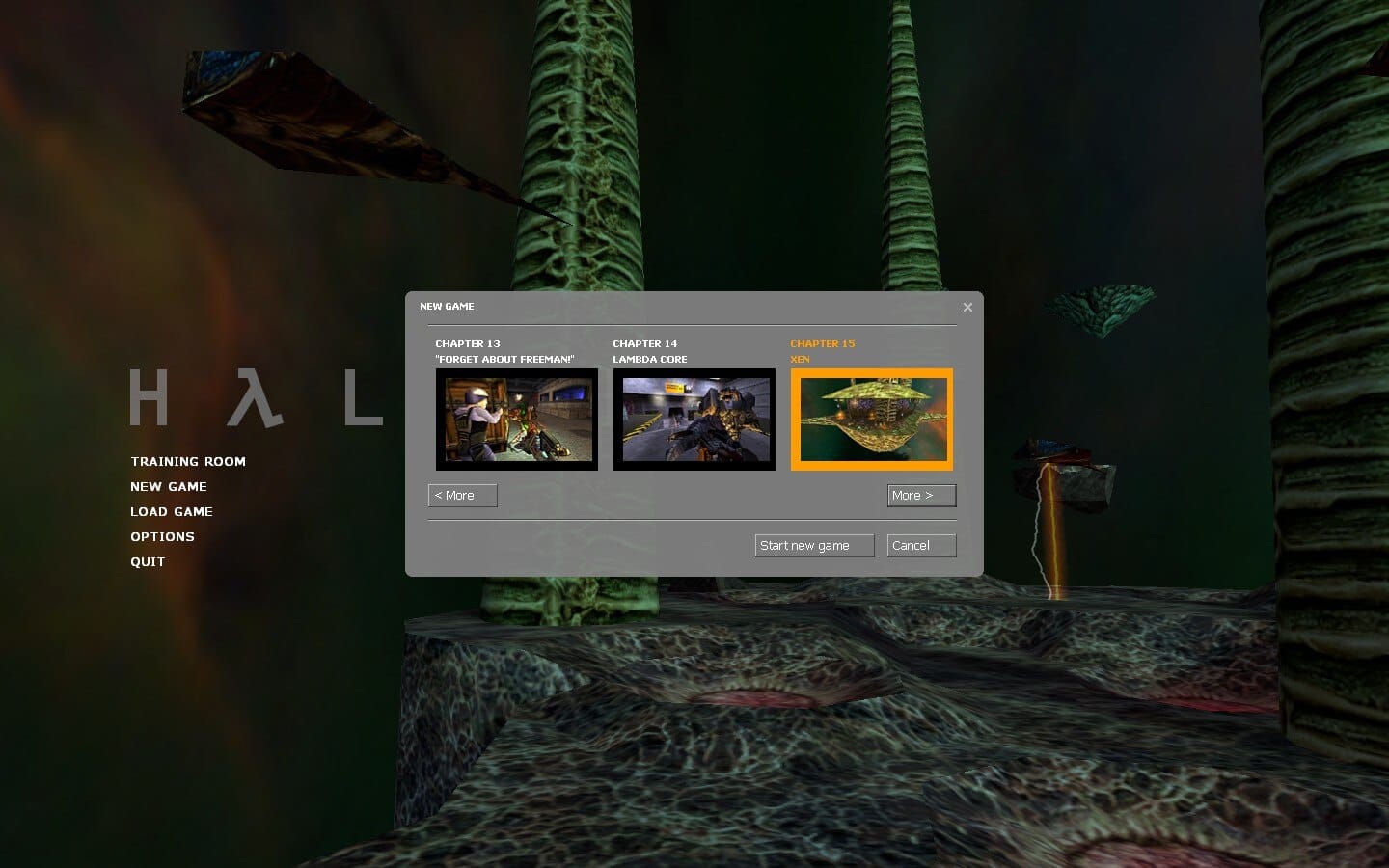Open Load Game
The image size is (1389, 868).
[171, 511]
